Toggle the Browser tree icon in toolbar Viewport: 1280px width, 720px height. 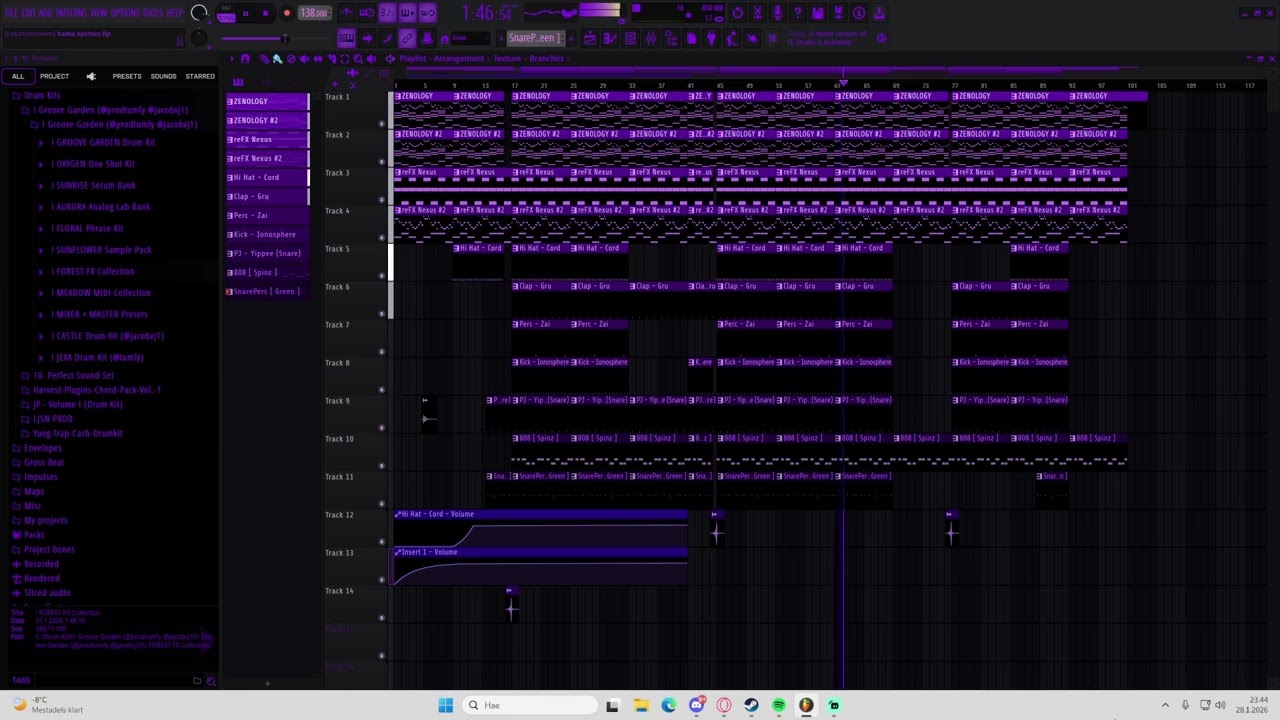[670, 38]
